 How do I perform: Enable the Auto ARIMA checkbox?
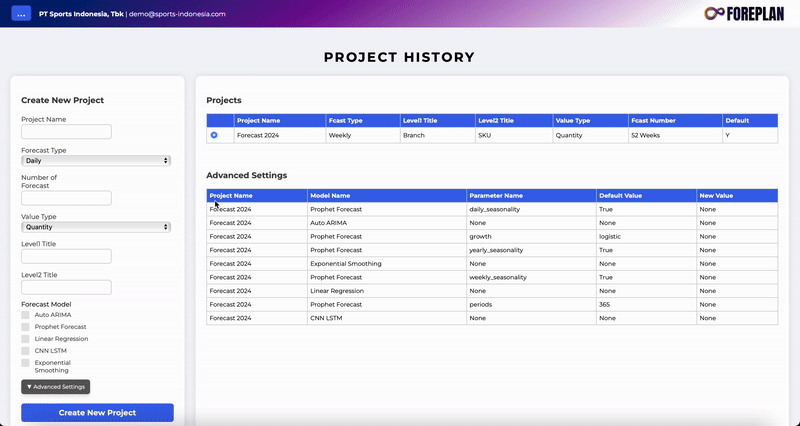26,315
